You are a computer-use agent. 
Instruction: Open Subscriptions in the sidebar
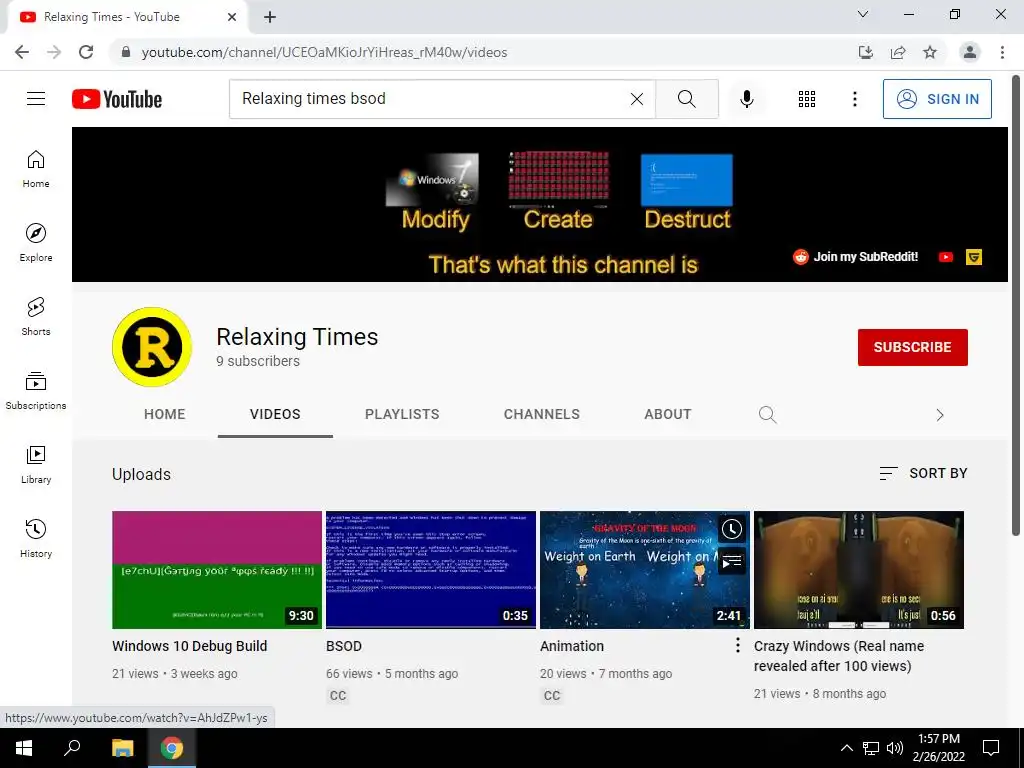click(x=36, y=391)
